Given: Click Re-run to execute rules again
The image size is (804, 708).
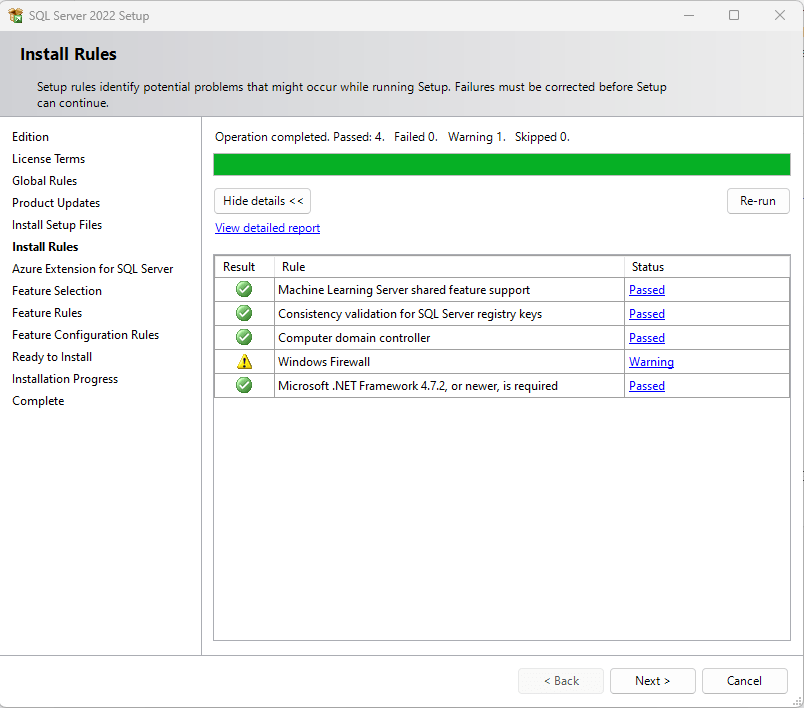Looking at the screenshot, I should pyautogui.click(x=758, y=200).
